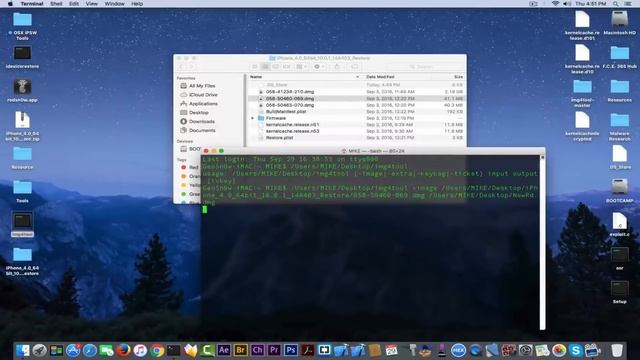Click the Finder back navigation arrow
640x360 pixels.
(x=182, y=67)
